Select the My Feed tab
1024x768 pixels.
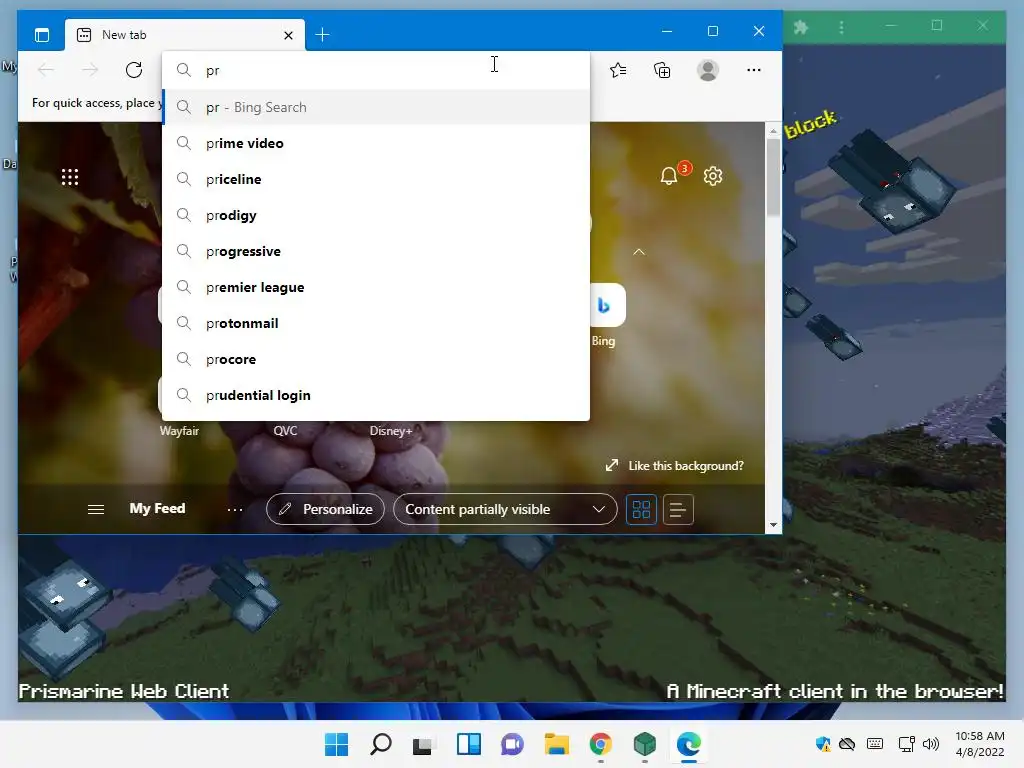coord(157,508)
